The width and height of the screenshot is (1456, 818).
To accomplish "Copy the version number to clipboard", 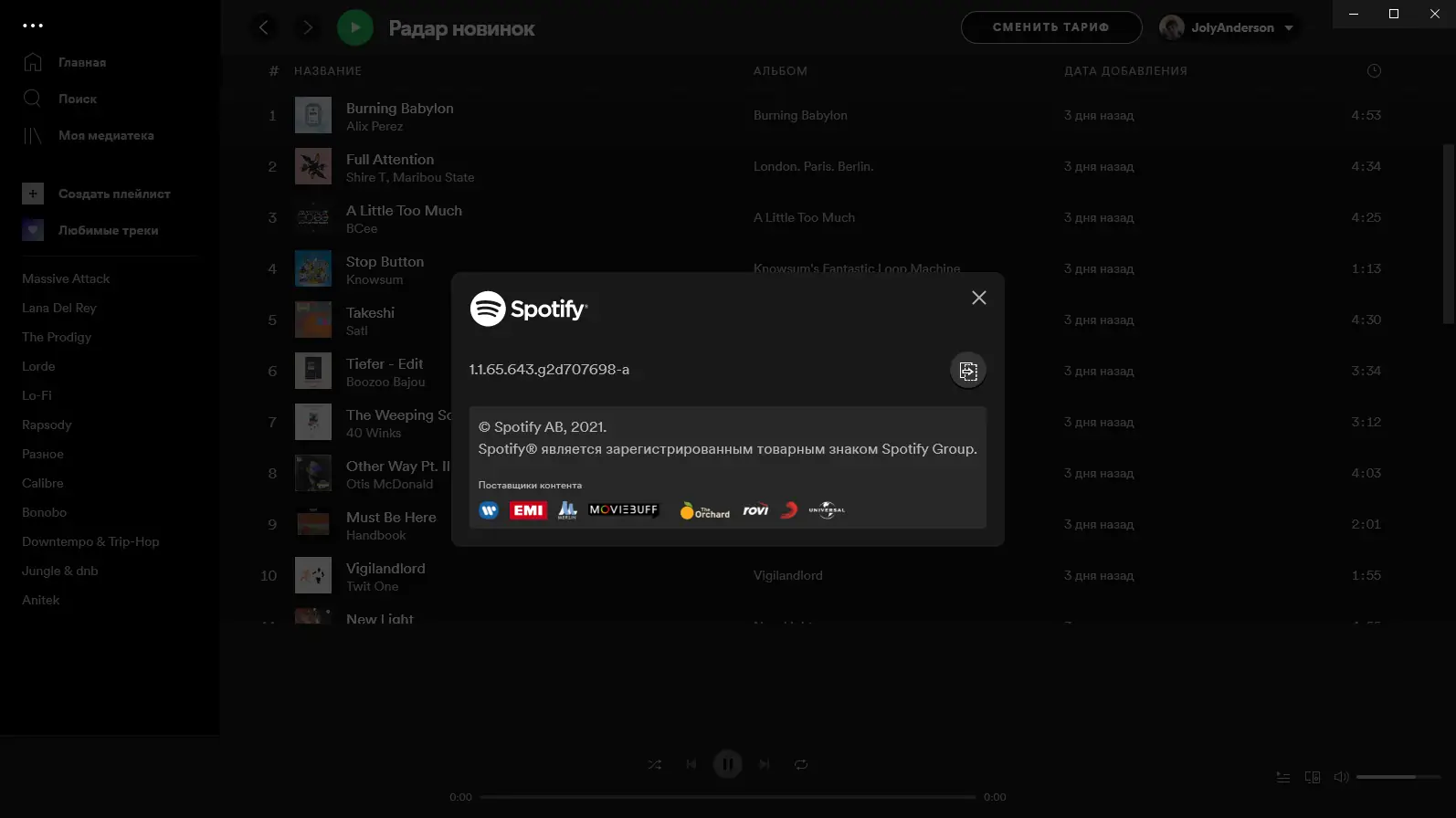I will (x=968, y=371).
